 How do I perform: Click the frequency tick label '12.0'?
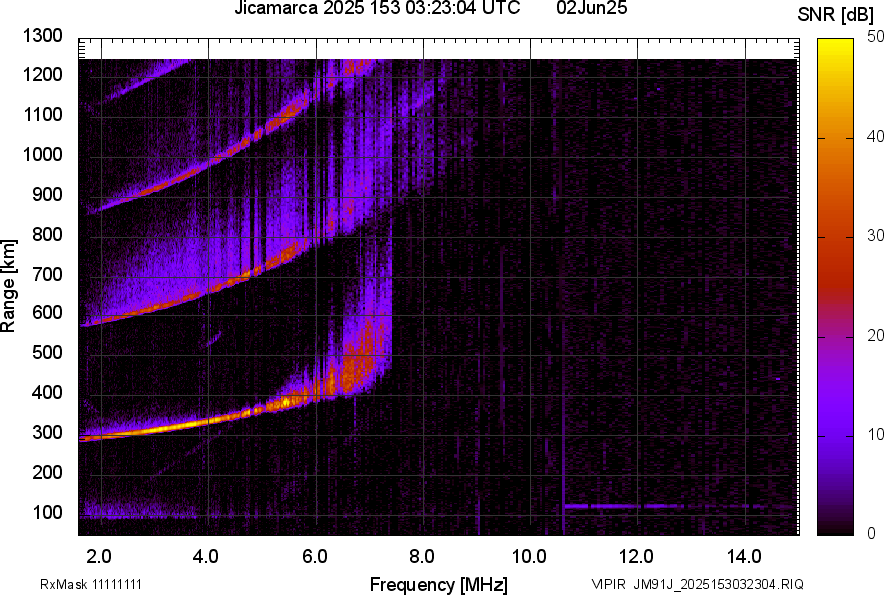pos(637,557)
